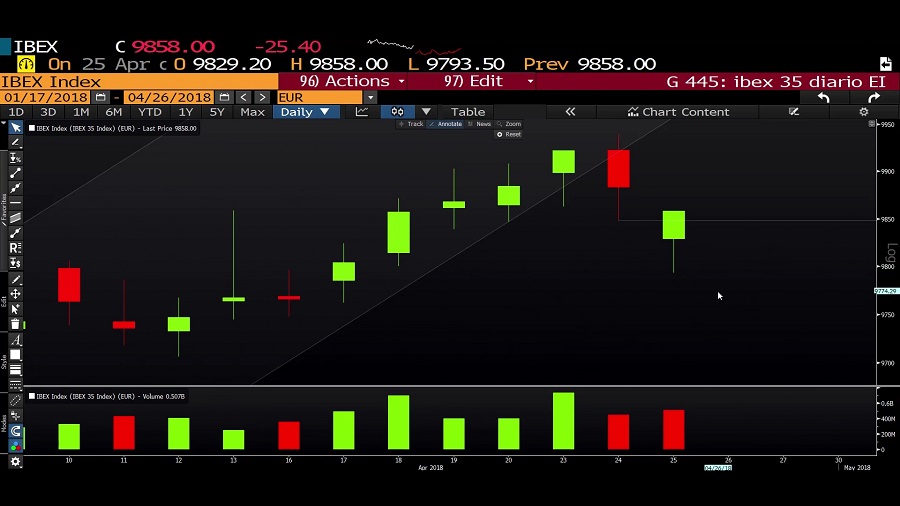
Task: Toggle the IBEX Index Last Price series checkbox
Action: 32,129
